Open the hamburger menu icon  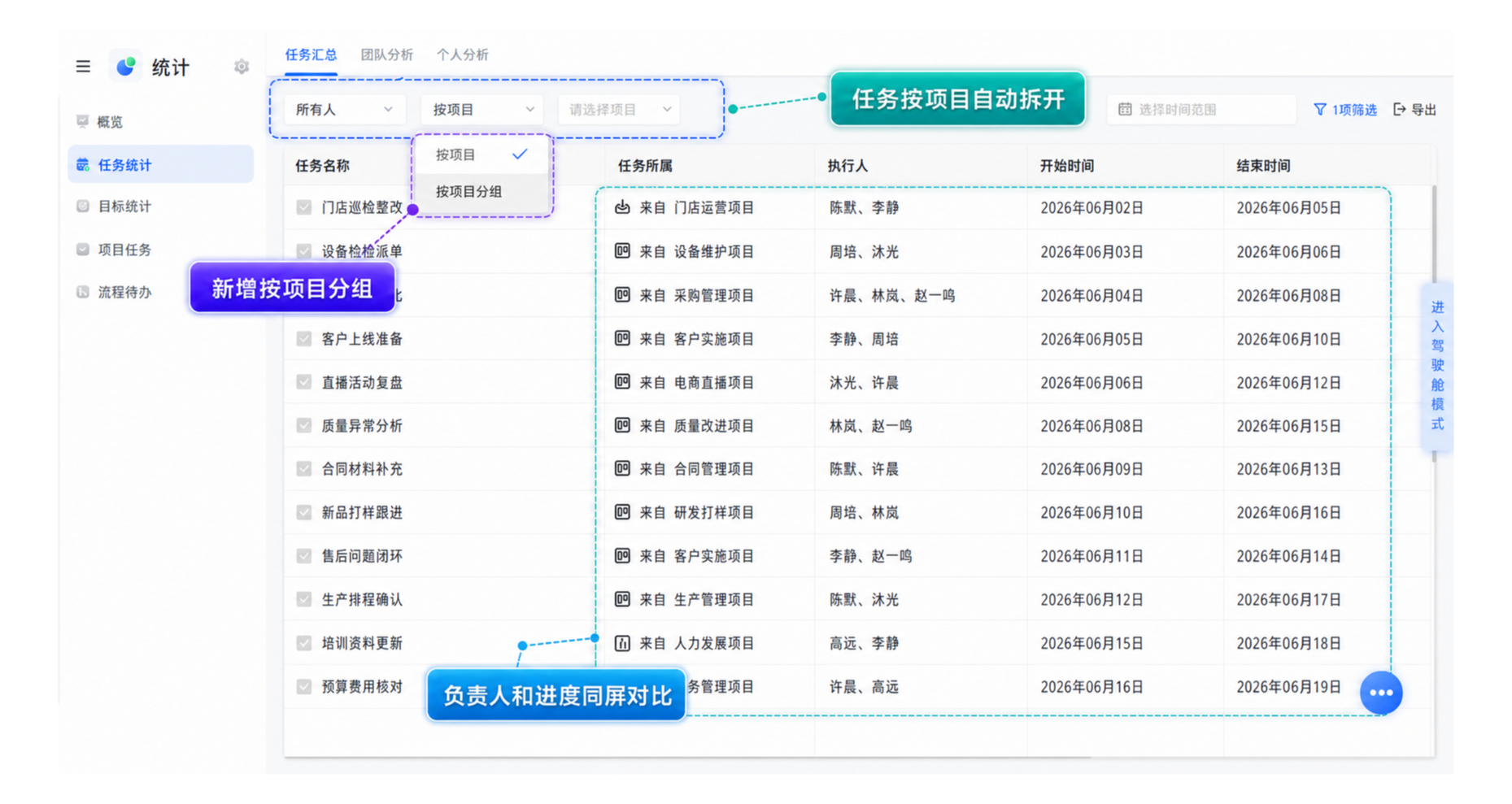click(x=83, y=67)
